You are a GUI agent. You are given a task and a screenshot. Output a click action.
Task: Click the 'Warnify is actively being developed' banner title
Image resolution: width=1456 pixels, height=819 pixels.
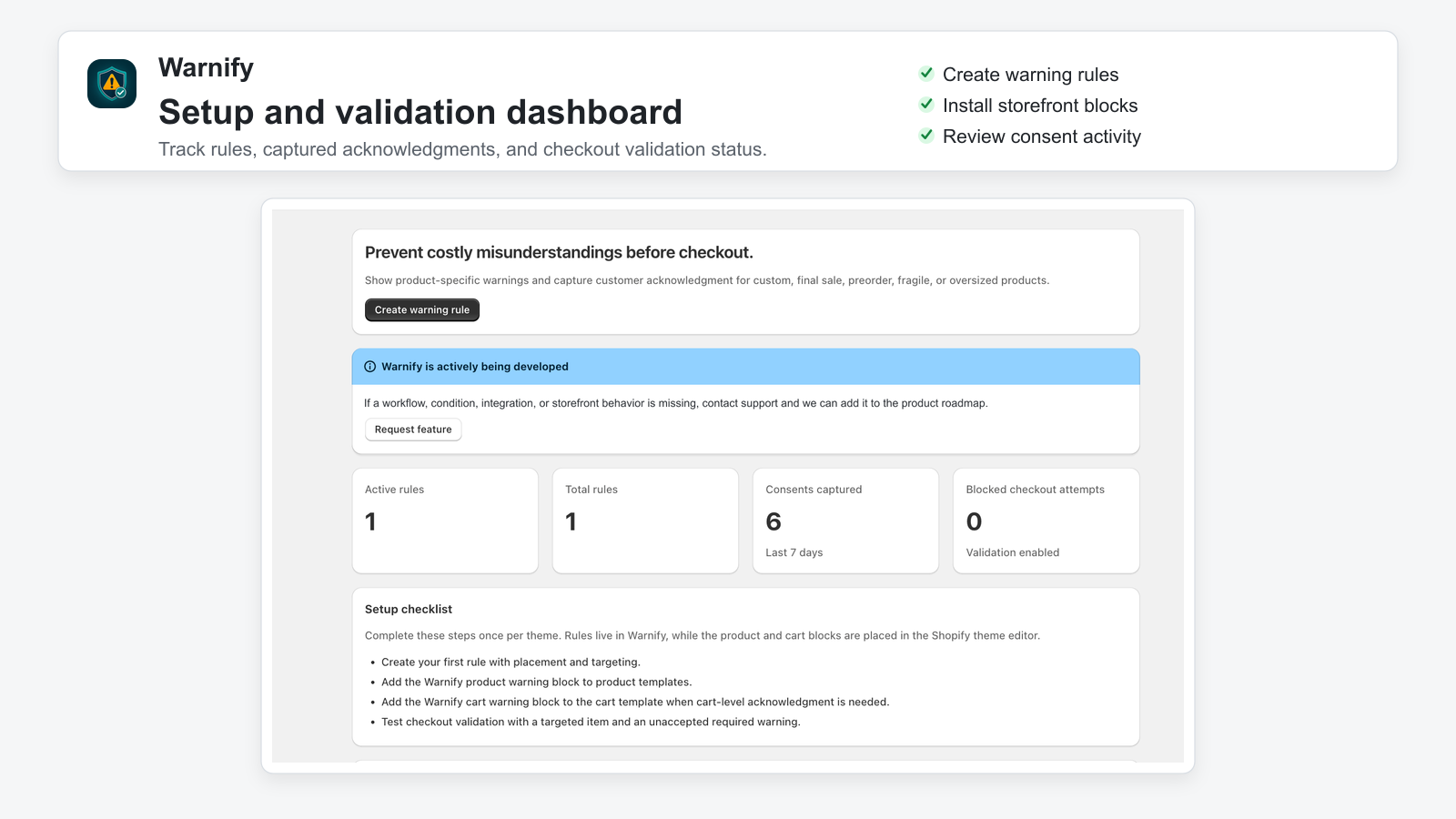(x=475, y=367)
